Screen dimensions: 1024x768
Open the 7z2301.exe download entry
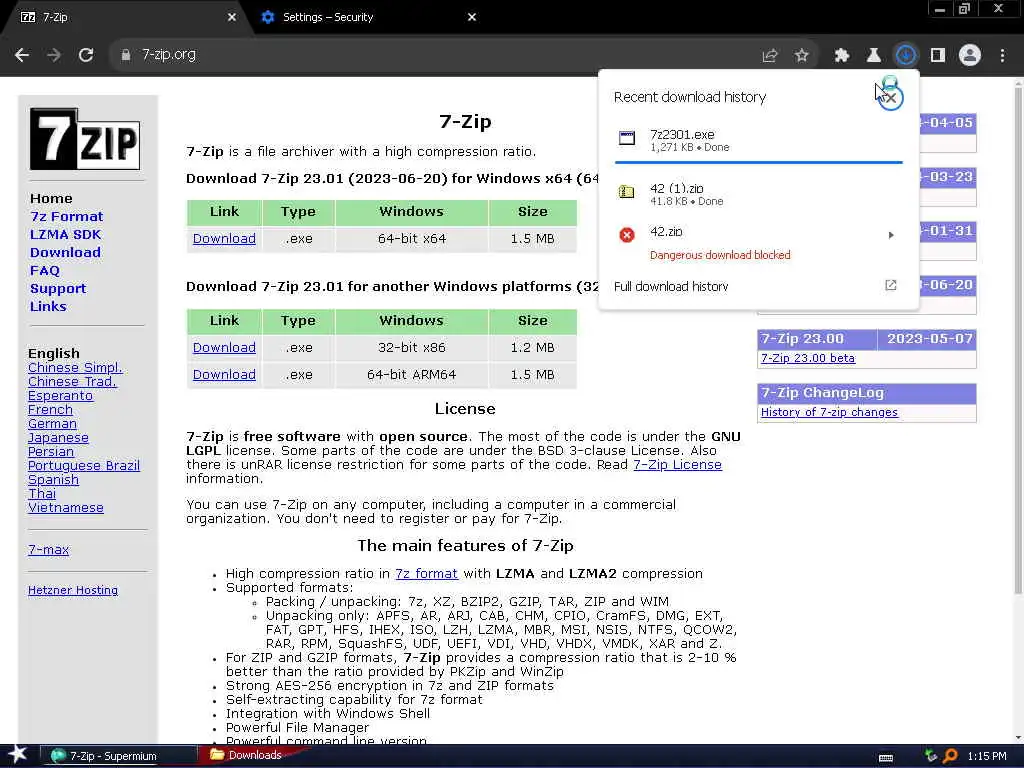[x=758, y=140]
